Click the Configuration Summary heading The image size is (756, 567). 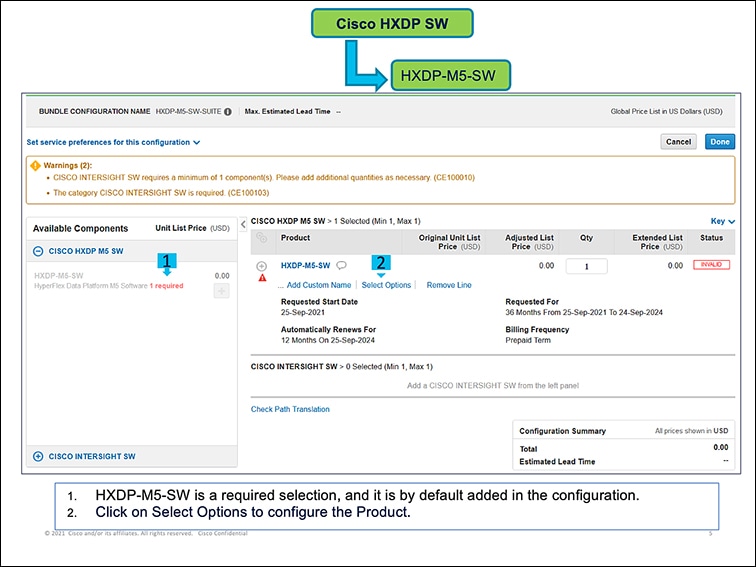point(563,431)
